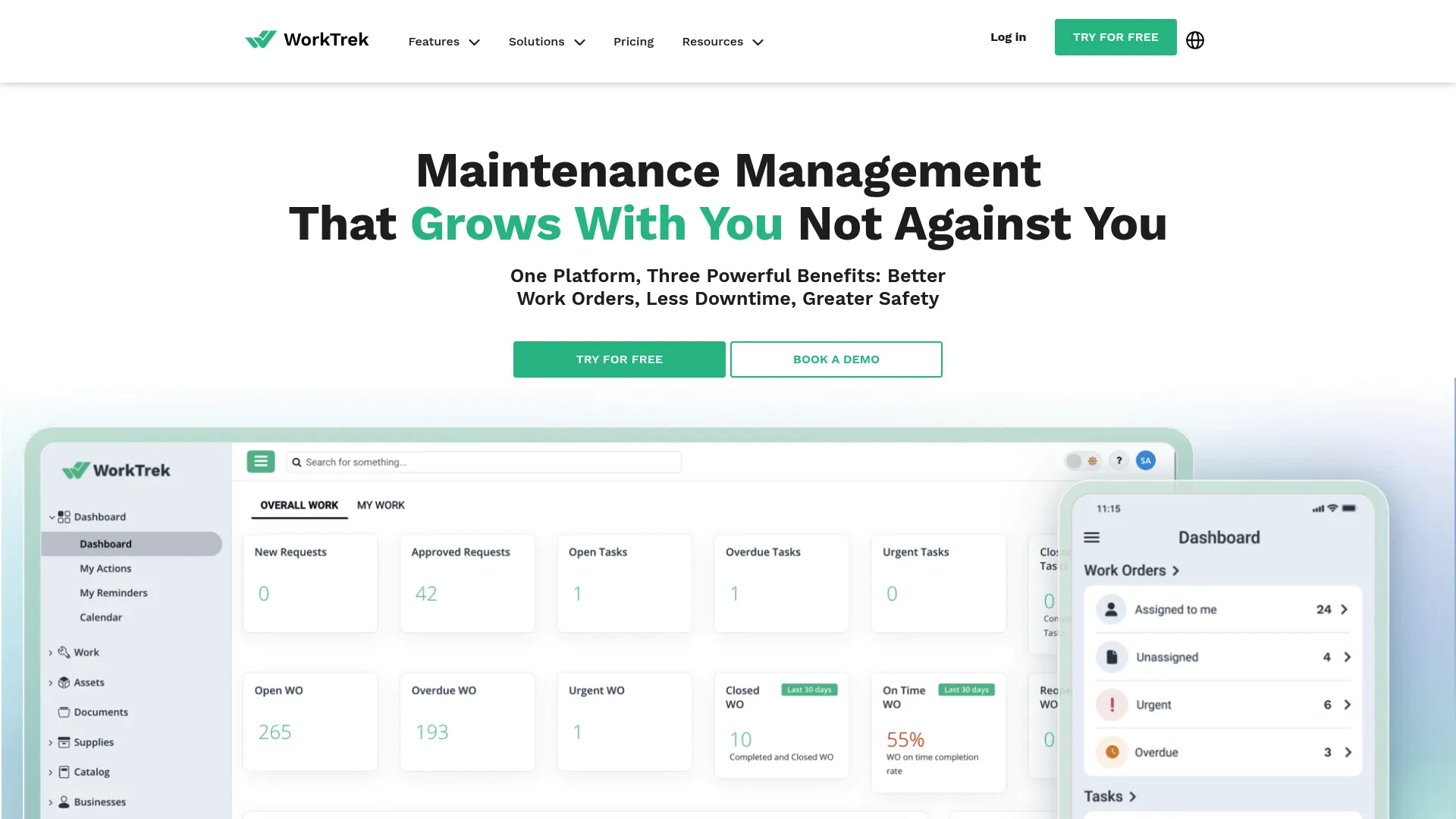
Task: Click the Supplies icon in sidebar
Action: pos(64,742)
